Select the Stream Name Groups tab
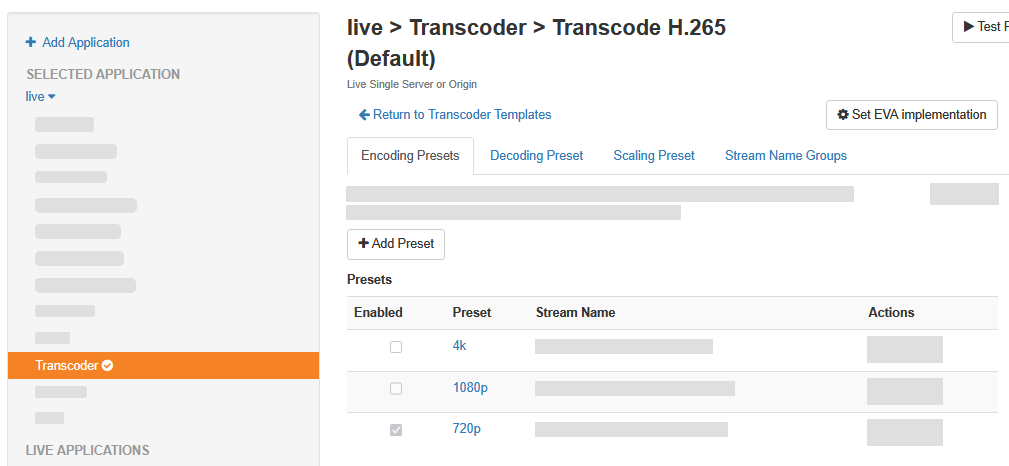The image size is (1009, 466). (785, 156)
